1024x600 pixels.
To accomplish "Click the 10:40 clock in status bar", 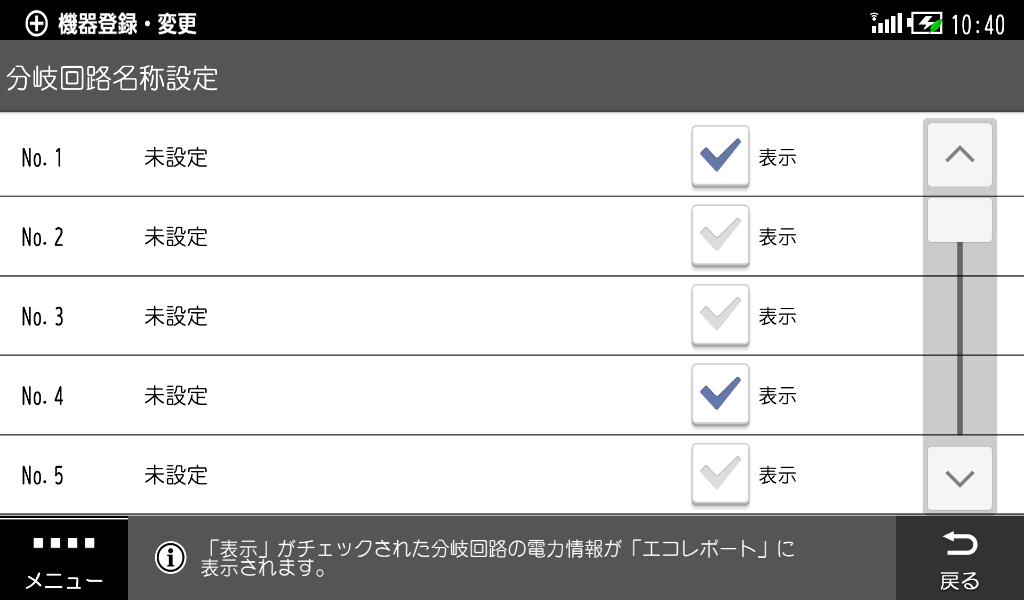I will 978,24.
